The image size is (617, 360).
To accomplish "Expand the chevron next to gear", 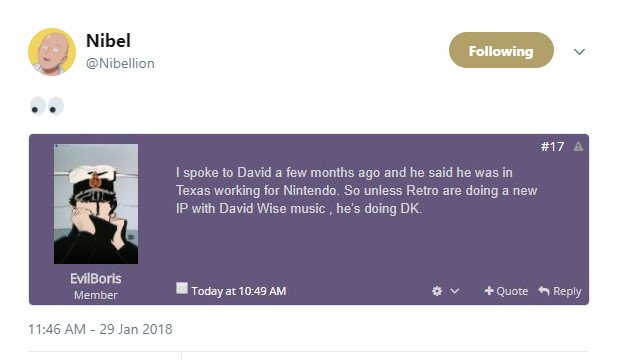I will 454,291.
